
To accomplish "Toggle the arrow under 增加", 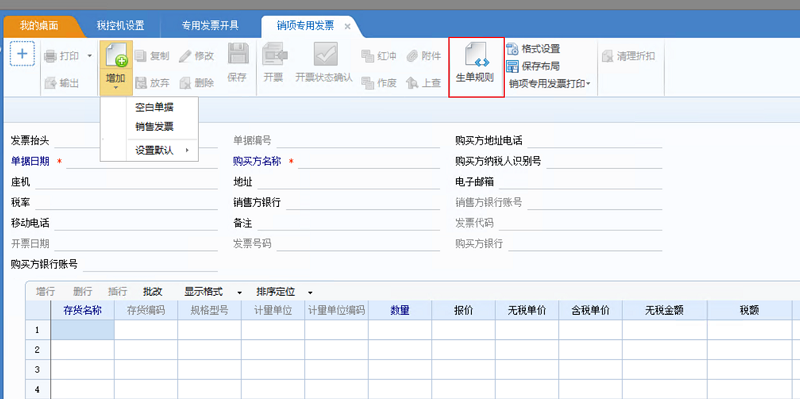I will tap(116, 88).
